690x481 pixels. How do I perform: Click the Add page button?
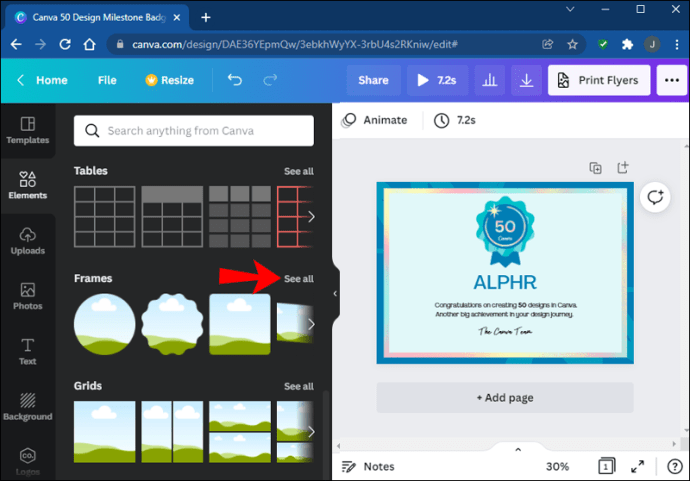point(505,397)
